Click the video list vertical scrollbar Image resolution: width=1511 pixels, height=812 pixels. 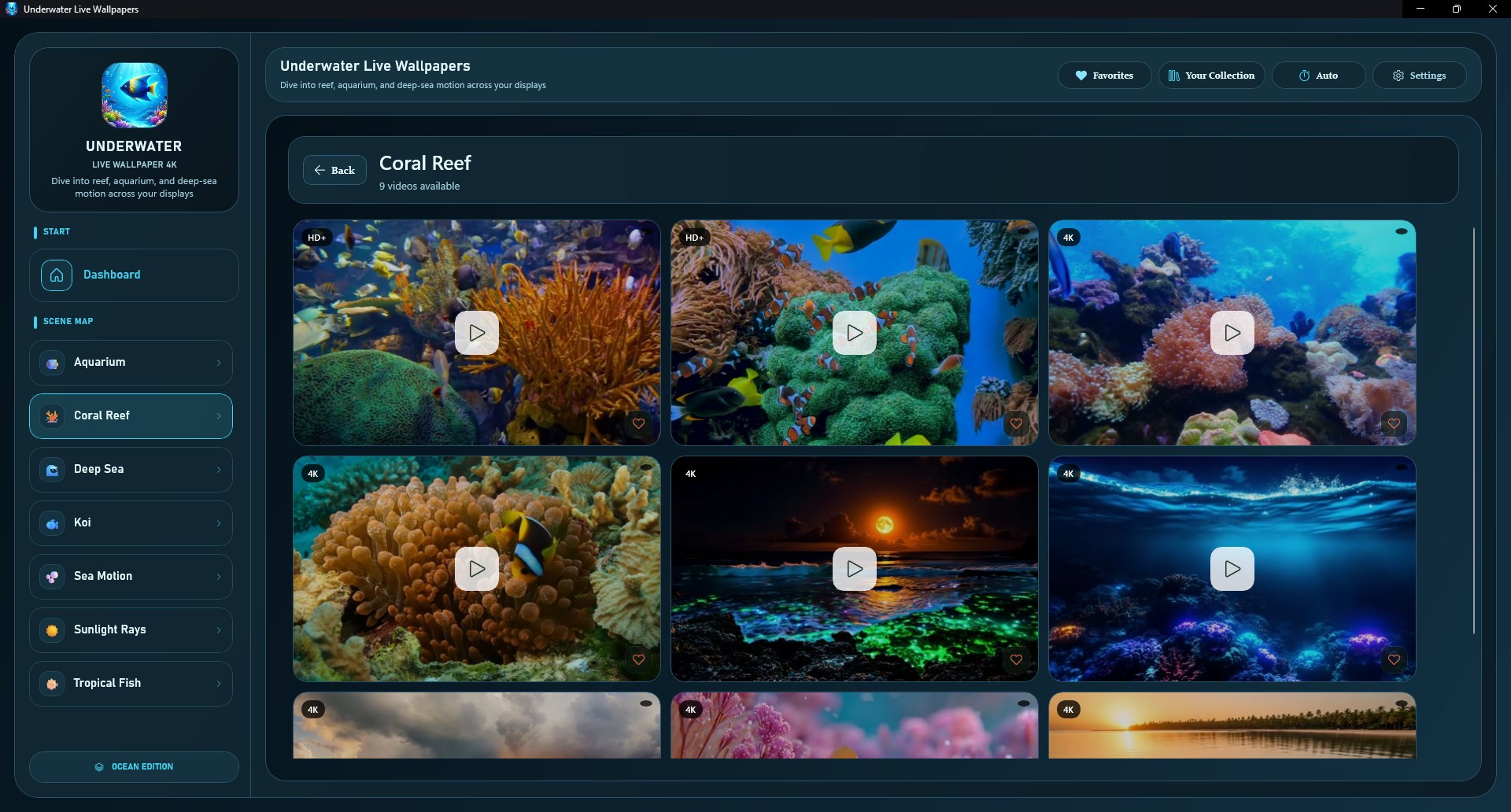[1474, 431]
